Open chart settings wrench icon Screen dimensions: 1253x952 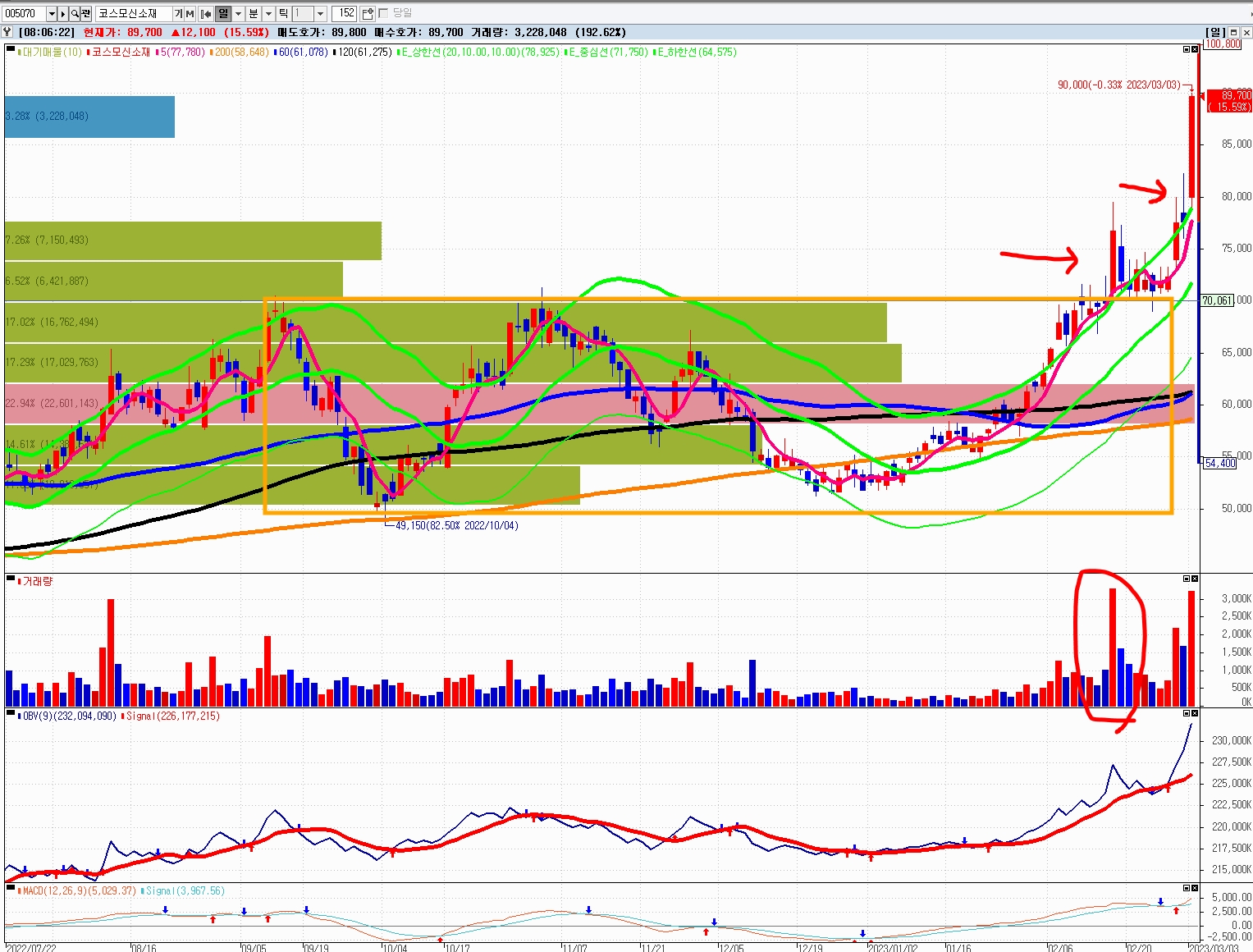(x=7, y=32)
